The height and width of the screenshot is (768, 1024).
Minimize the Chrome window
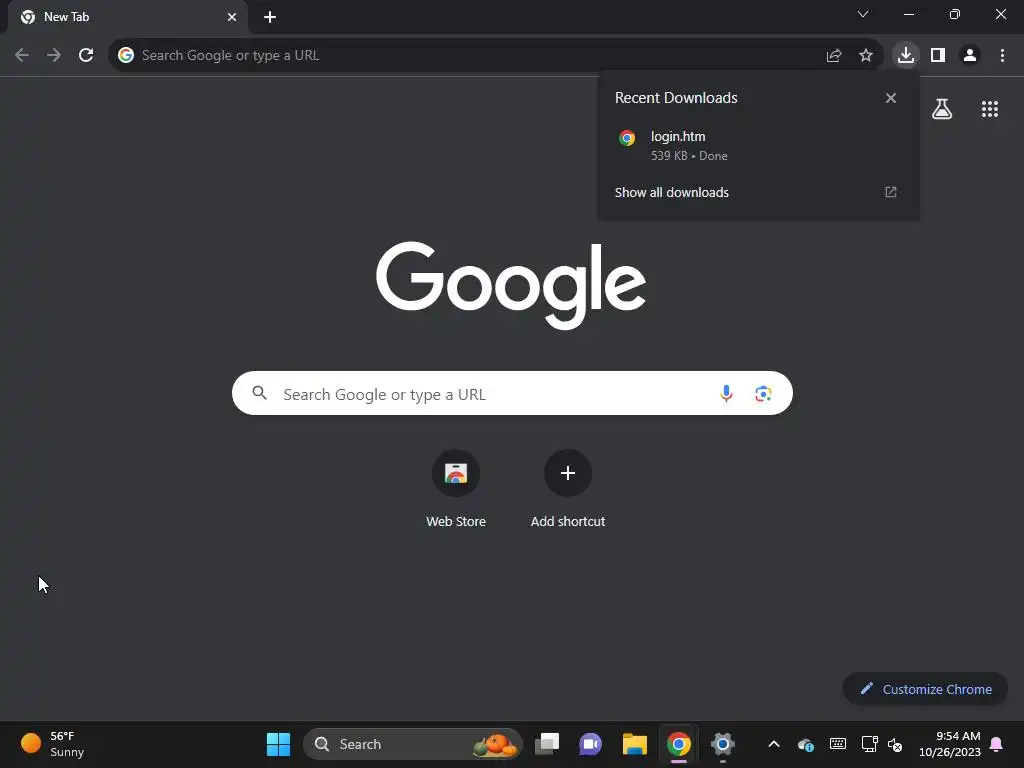point(908,14)
